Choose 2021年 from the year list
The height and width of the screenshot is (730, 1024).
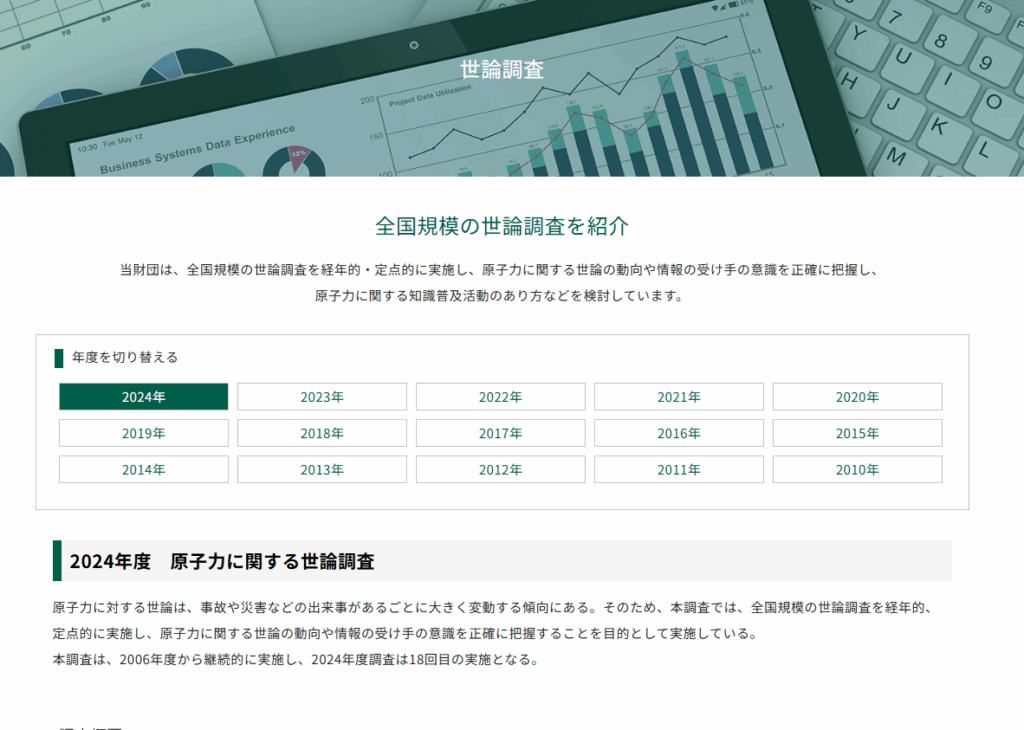[679, 397]
